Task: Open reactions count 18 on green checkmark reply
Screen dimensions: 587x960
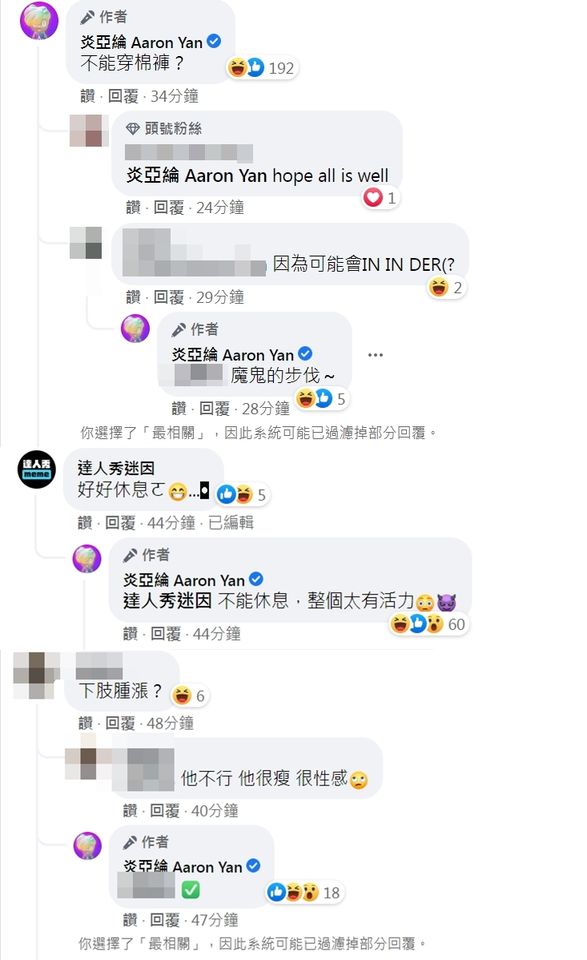Action: [303, 893]
